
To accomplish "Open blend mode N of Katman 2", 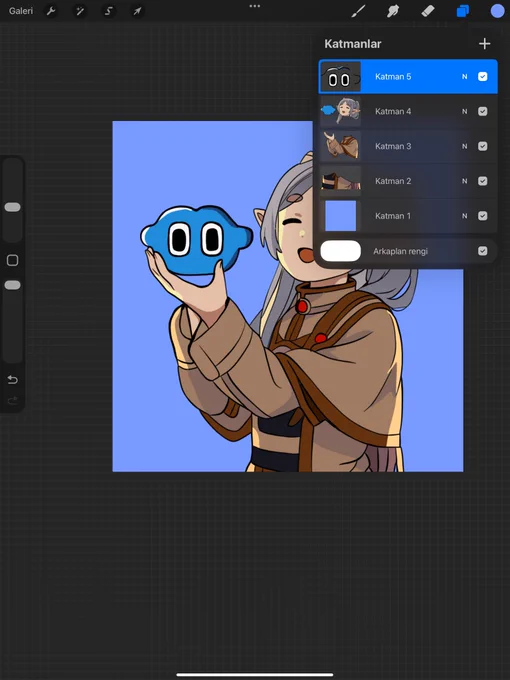I will (464, 181).
